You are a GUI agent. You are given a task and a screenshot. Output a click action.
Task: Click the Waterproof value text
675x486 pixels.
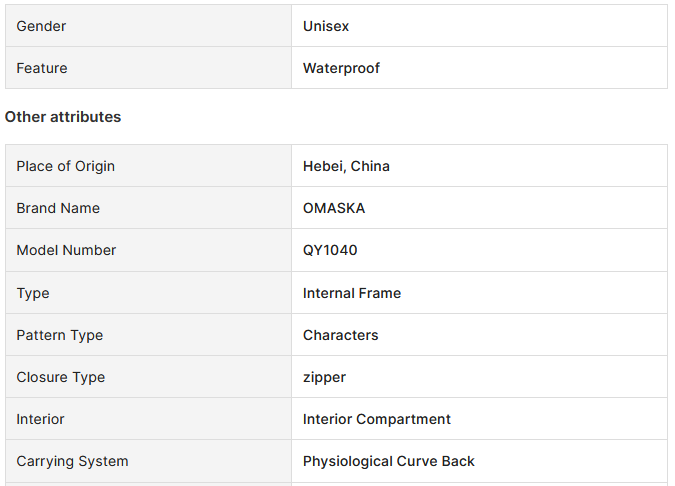click(x=341, y=68)
